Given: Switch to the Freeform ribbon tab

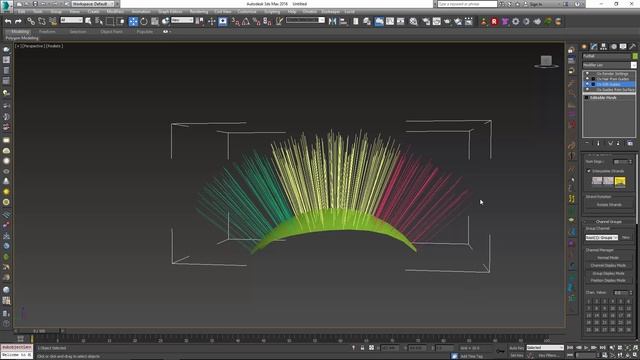Looking at the screenshot, I should point(47,31).
